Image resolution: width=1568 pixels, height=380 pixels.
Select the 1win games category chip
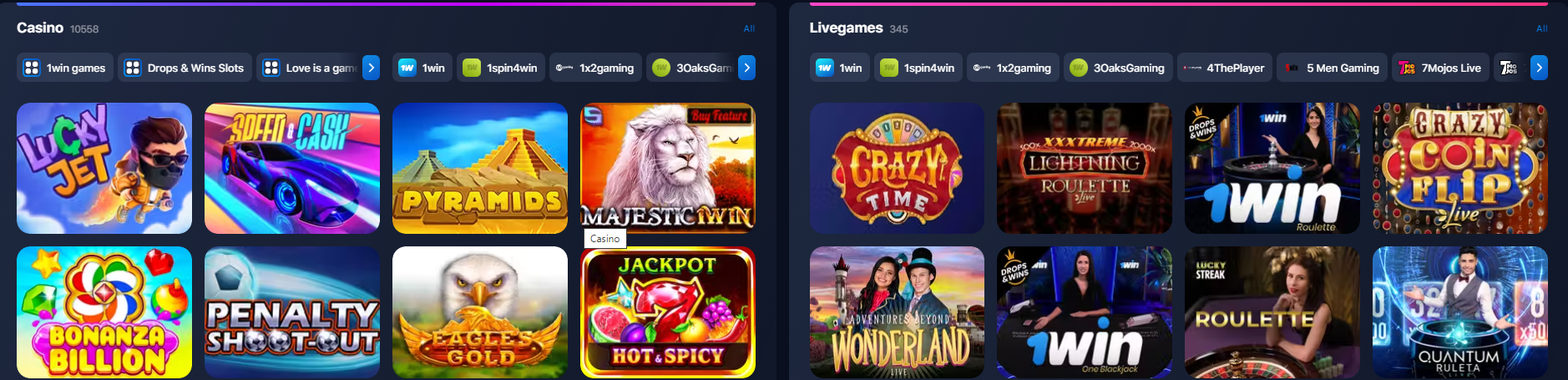(65, 68)
